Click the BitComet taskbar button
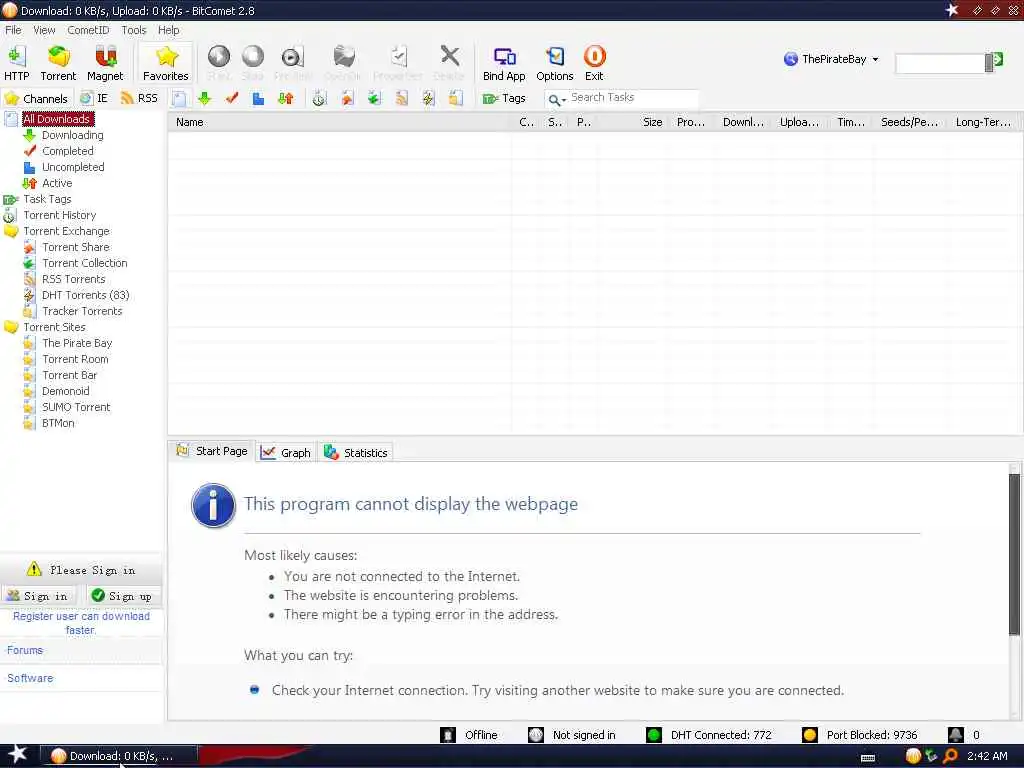1024x768 pixels. tap(118, 756)
